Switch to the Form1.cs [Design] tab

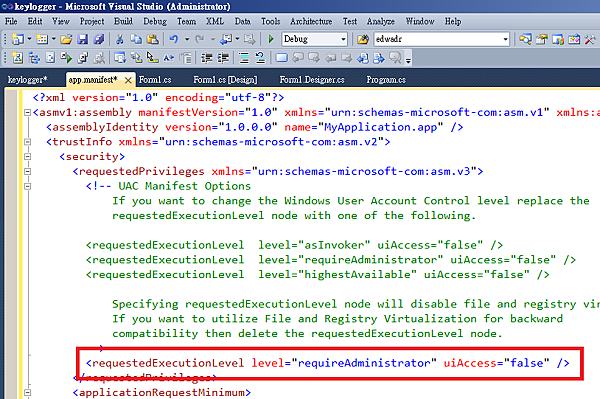coord(225,80)
